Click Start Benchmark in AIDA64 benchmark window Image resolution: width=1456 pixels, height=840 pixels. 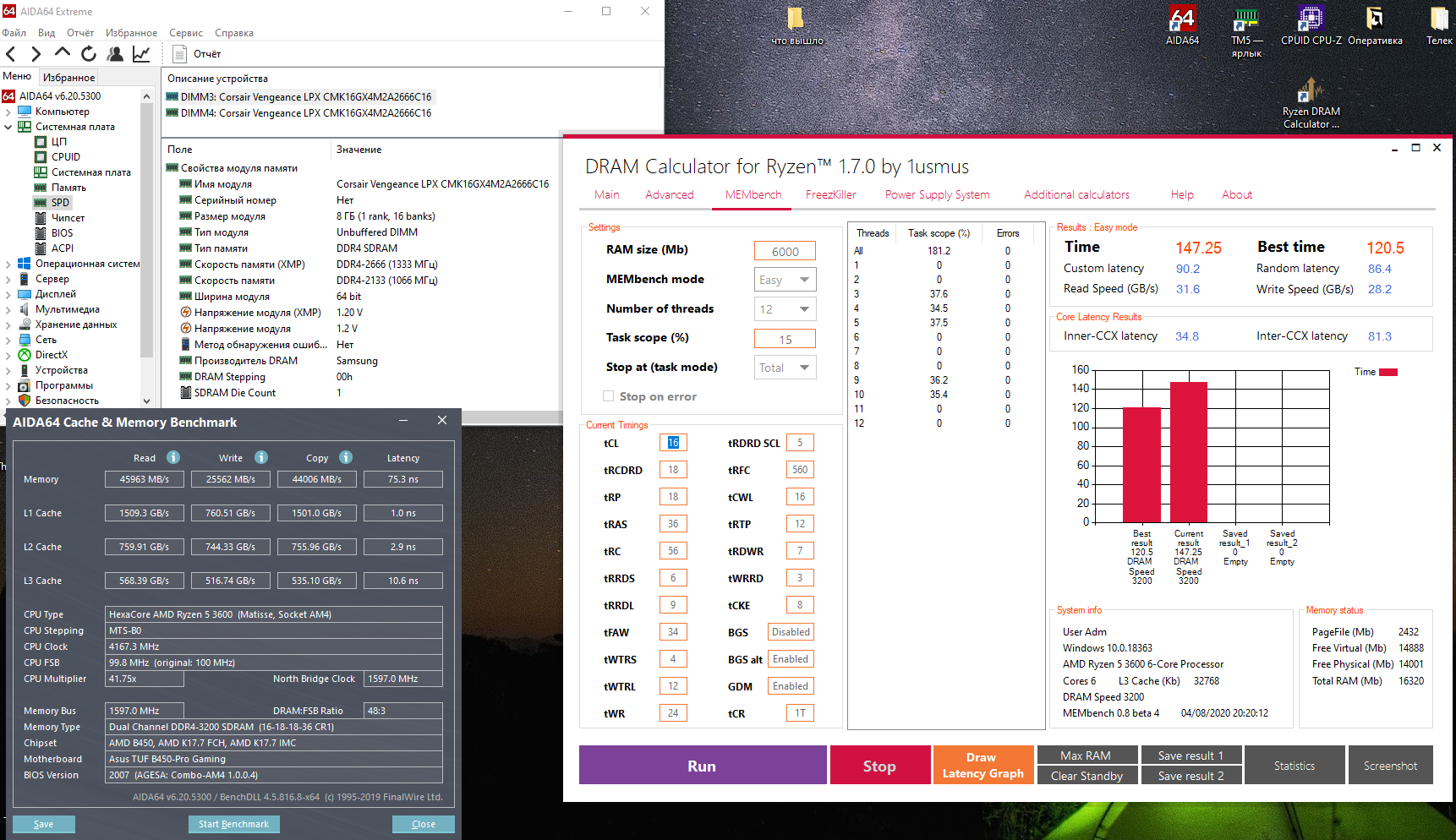(x=233, y=824)
